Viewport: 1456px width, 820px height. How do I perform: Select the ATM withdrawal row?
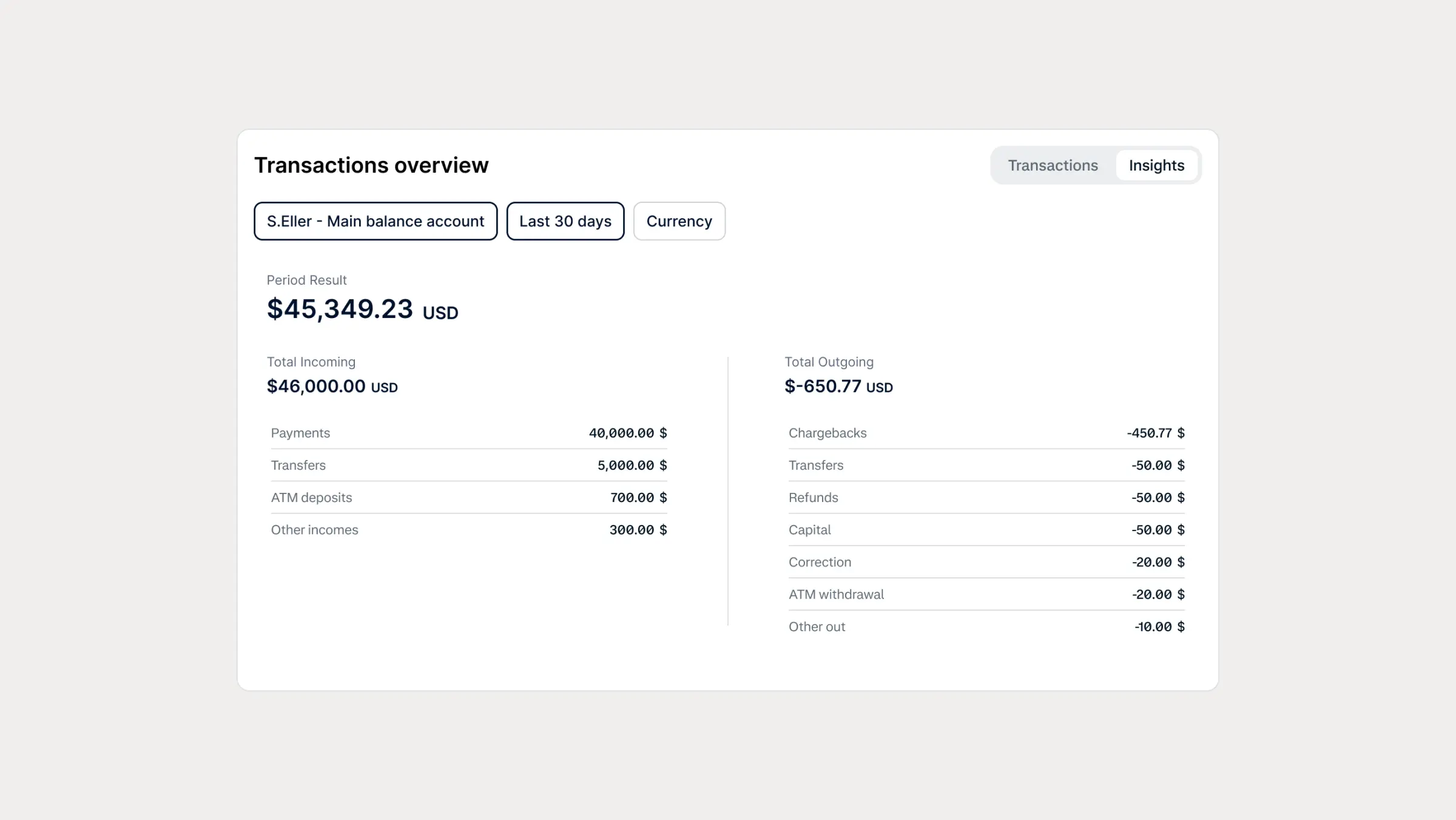tap(986, 594)
